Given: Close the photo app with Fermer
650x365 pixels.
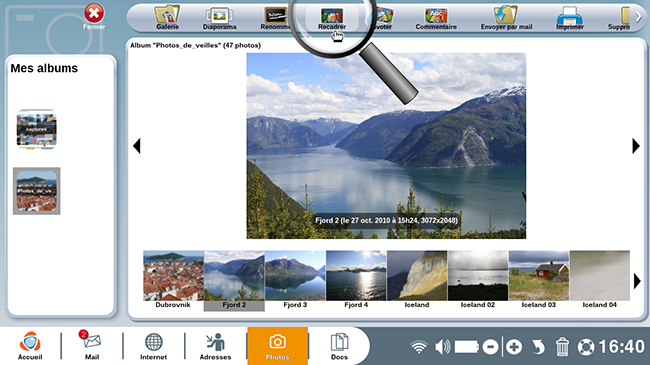Looking at the screenshot, I should point(94,17).
